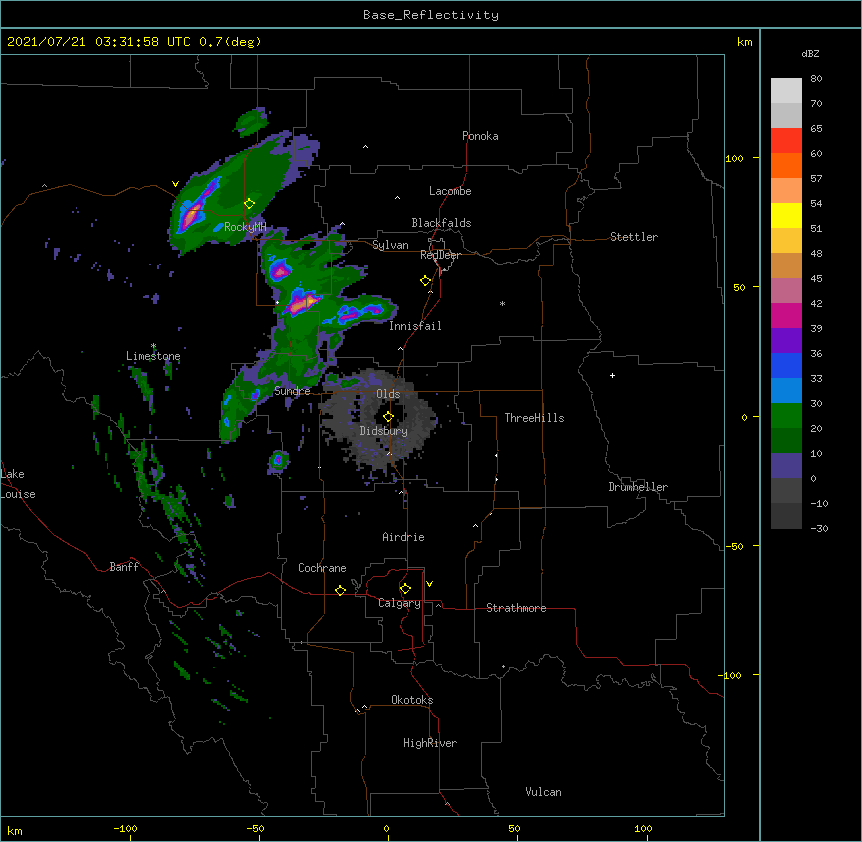
Task: Click the yellow diamond marker below Cochrane
Action: point(340,590)
